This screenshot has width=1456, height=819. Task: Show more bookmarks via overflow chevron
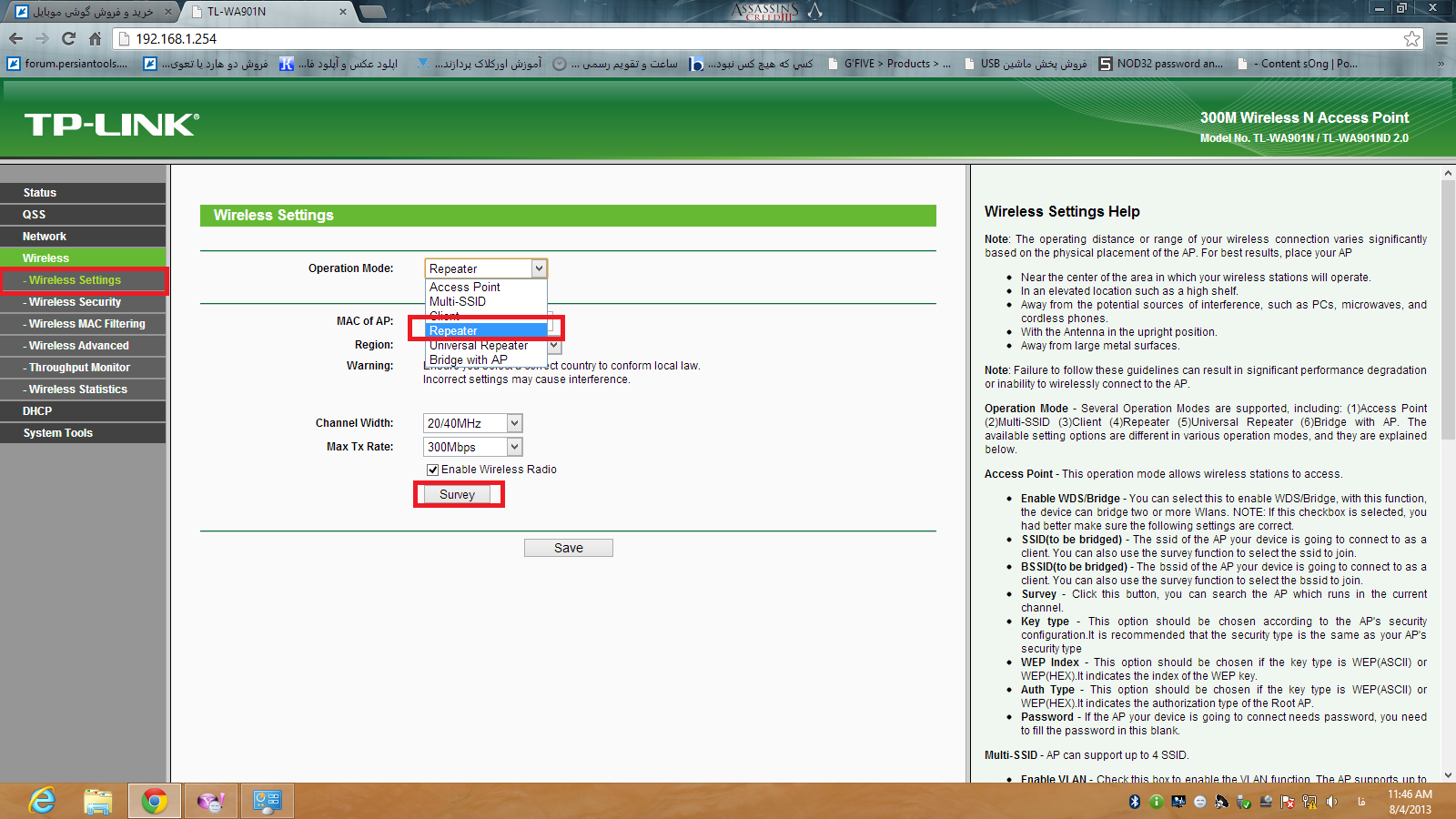coord(1441,64)
